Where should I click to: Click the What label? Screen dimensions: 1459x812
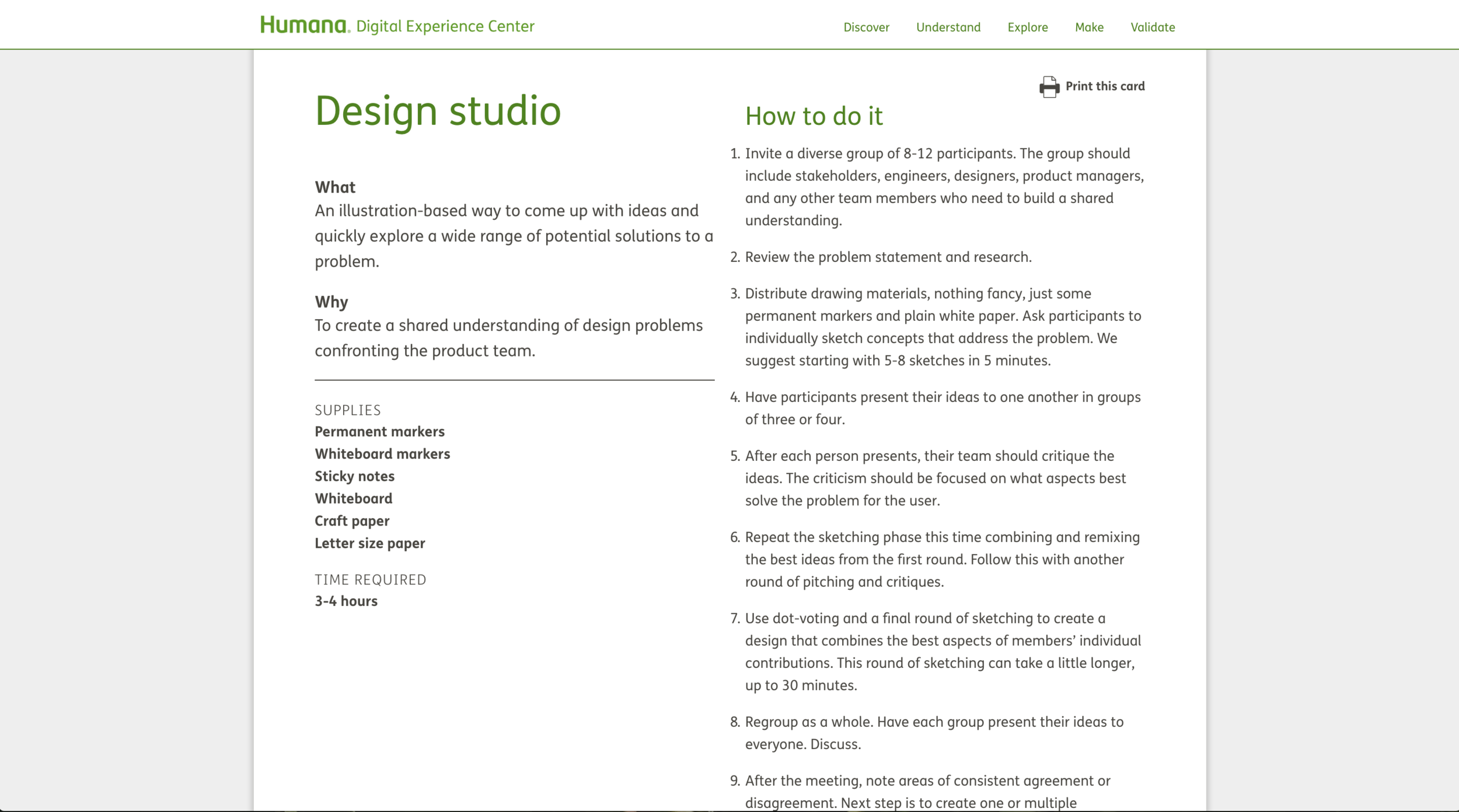coord(335,187)
